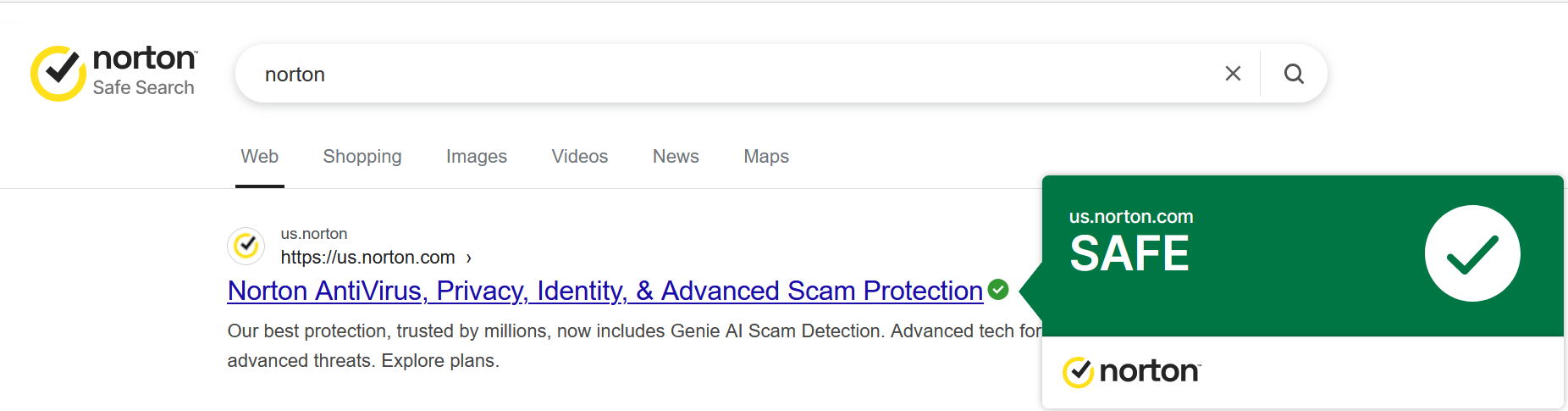This screenshot has width=1568, height=411.
Task: Click the large white checkmark circle in SAFE popup
Action: 1472,253
